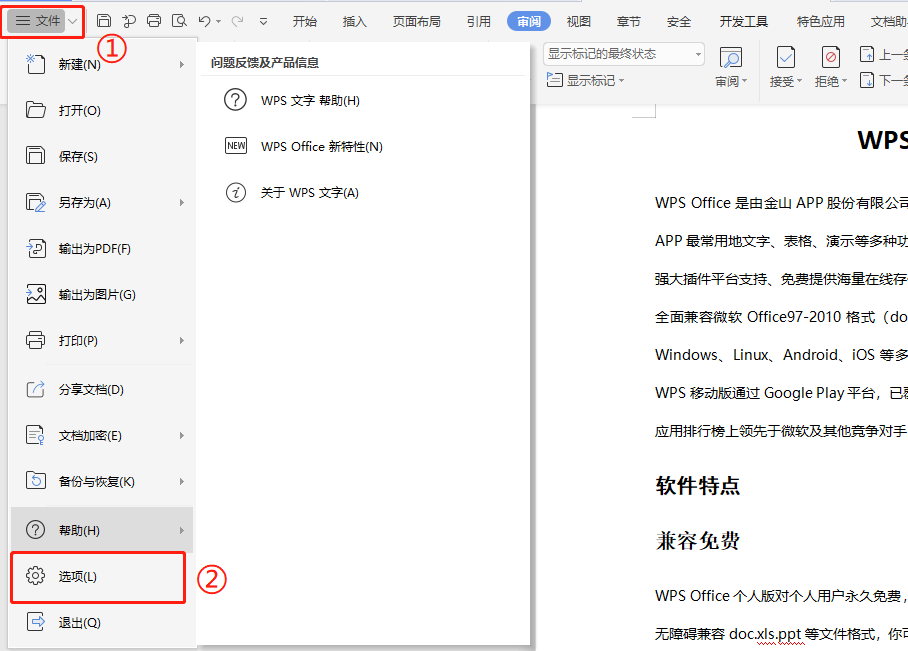Open the 安全 tab
Image resolution: width=908 pixels, height=651 pixels.
(x=679, y=21)
